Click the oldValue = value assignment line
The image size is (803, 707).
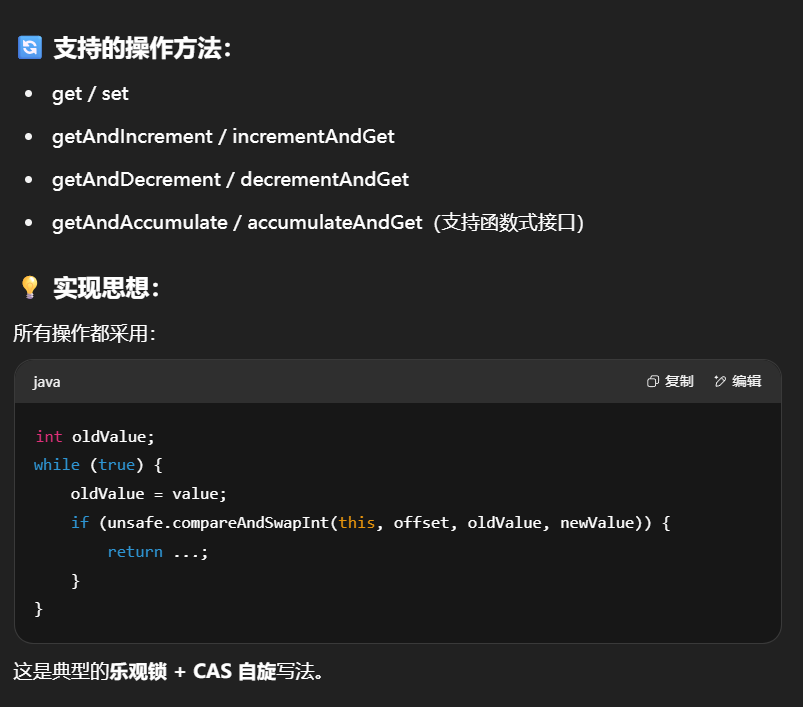[149, 494]
